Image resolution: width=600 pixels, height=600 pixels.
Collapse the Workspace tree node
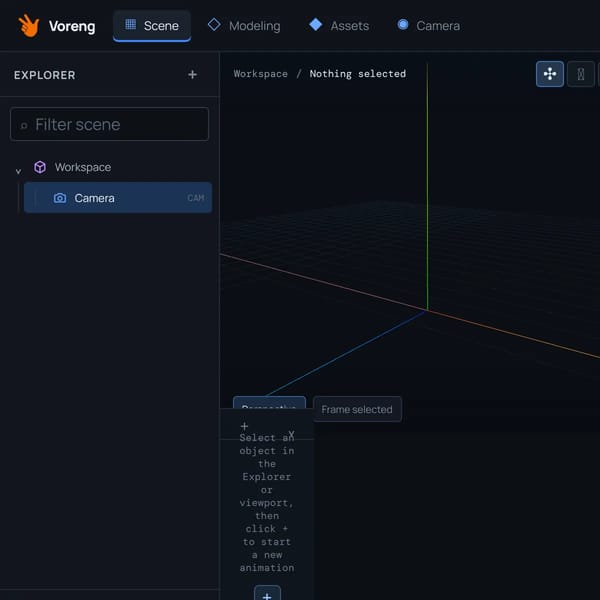pos(18,171)
